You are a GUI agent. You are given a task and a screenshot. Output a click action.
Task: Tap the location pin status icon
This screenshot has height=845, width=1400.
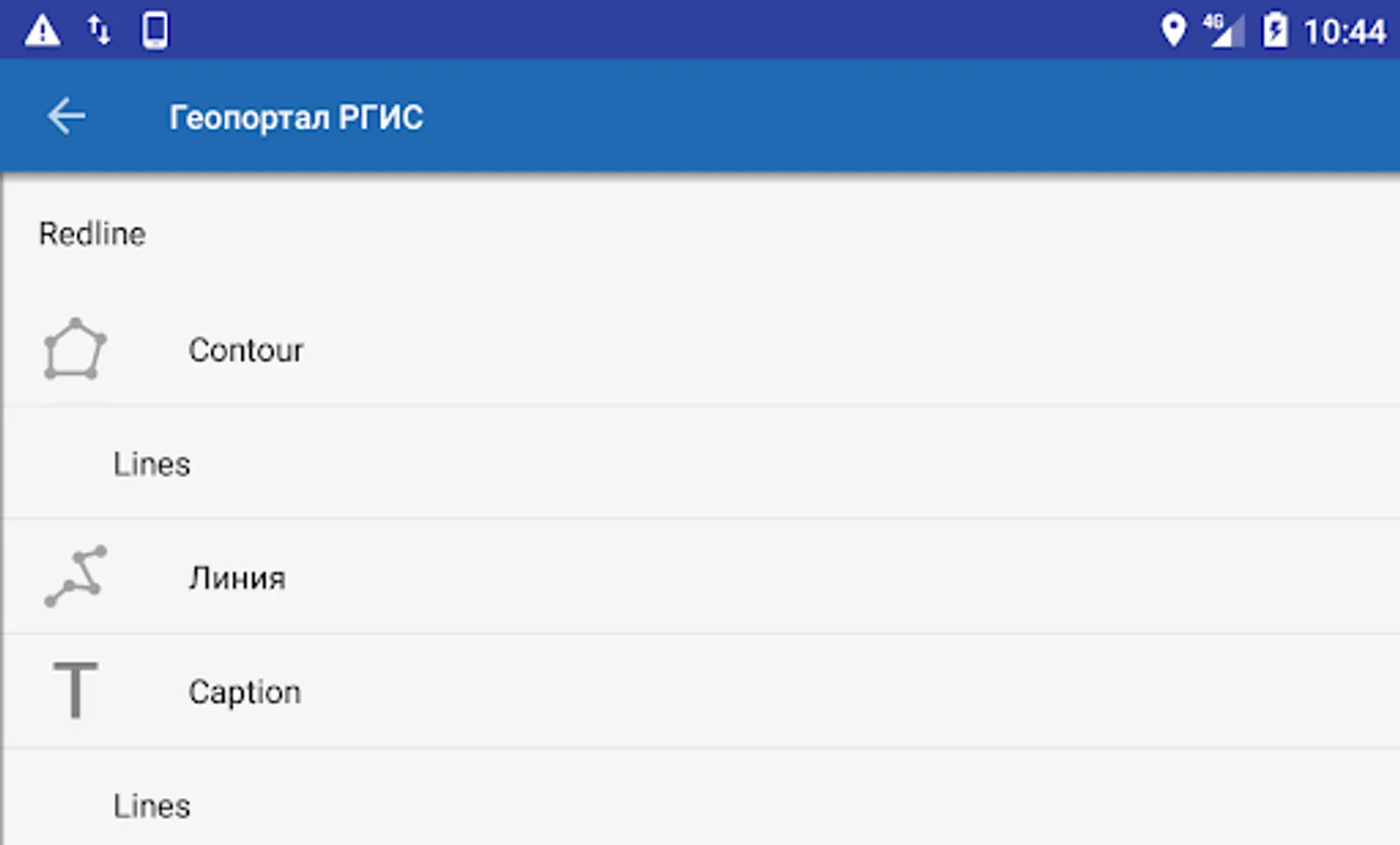tap(1173, 30)
